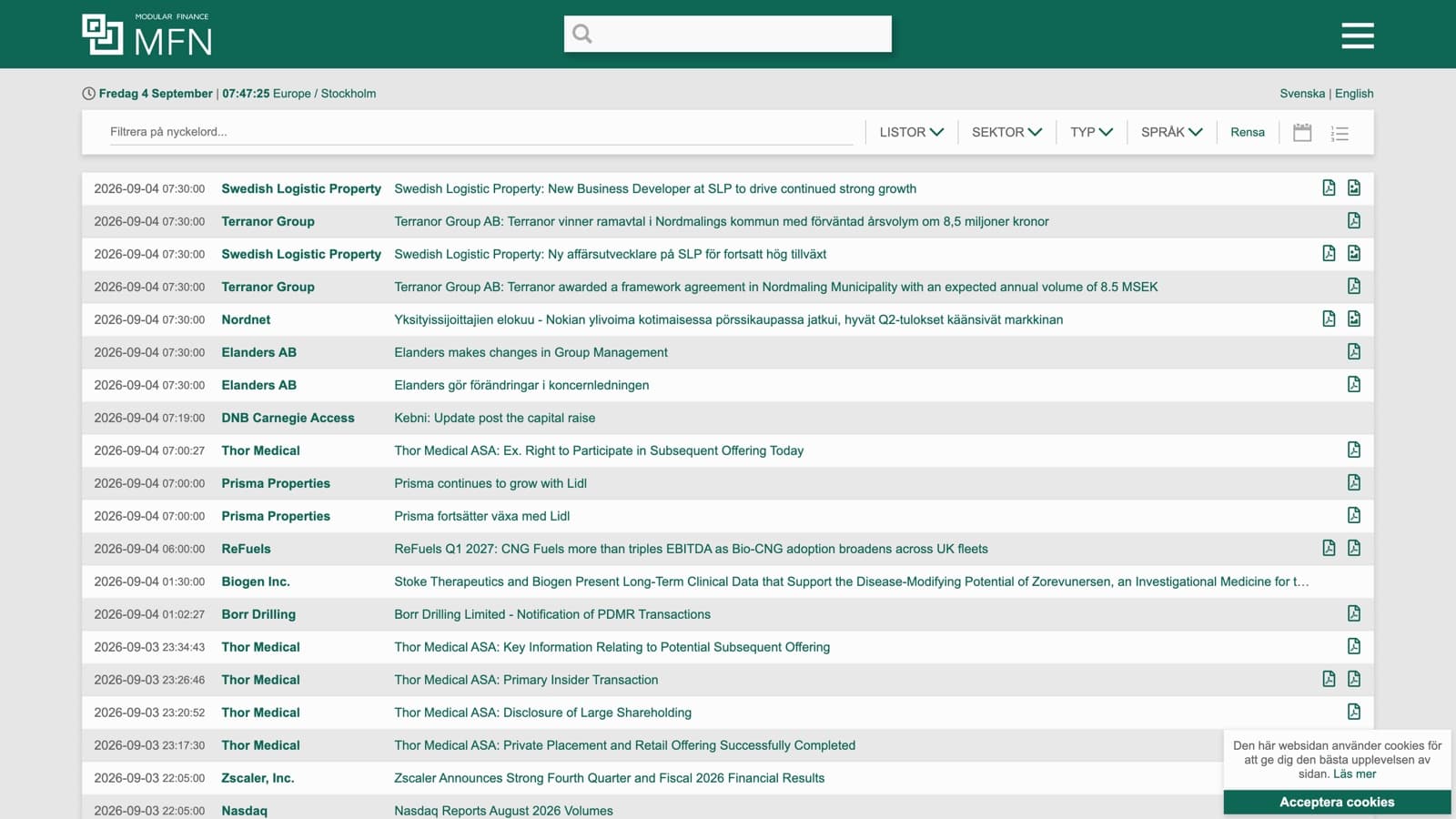This screenshot has height=819, width=1456.
Task: Open the Biogen Inc. company link
Action: coord(256,581)
